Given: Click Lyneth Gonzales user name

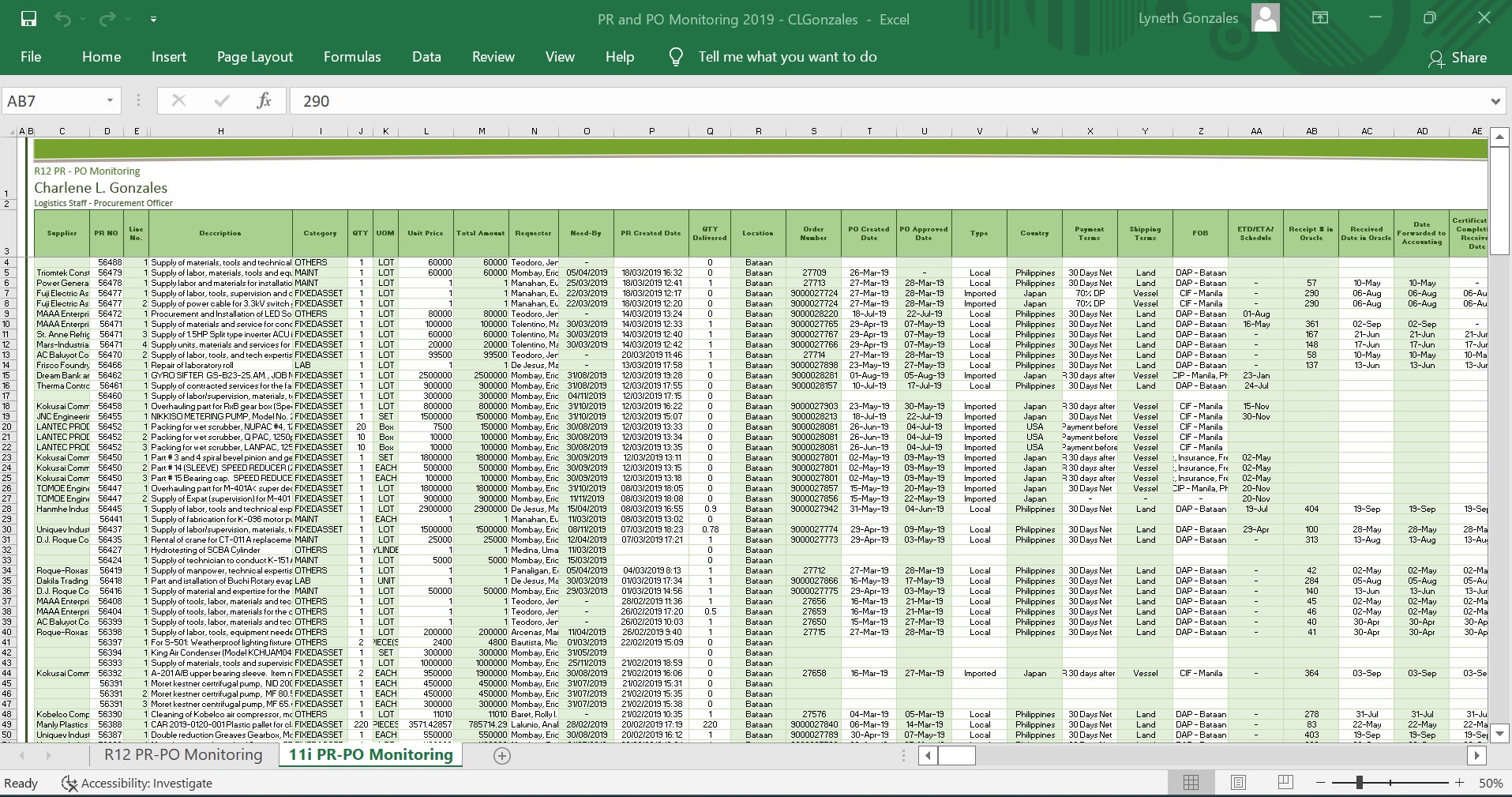Looking at the screenshot, I should 1188,18.
